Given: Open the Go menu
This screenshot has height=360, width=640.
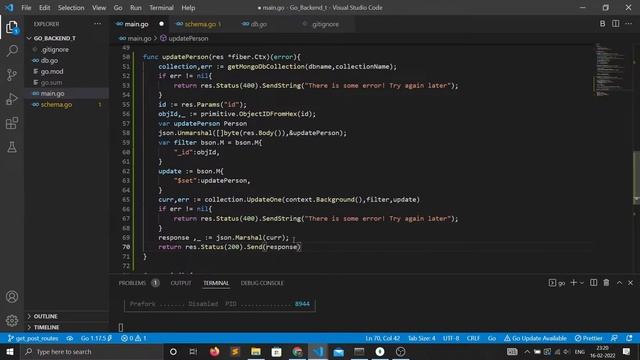Looking at the screenshot, I should 118,8.
